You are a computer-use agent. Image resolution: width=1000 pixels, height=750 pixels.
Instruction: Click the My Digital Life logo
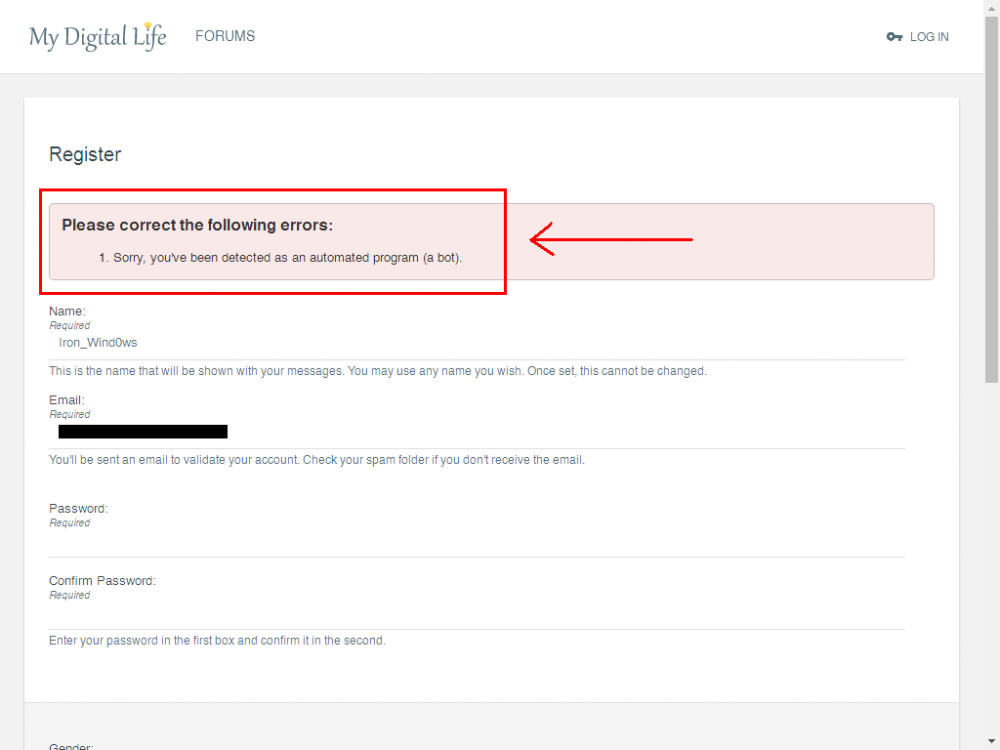[97, 37]
